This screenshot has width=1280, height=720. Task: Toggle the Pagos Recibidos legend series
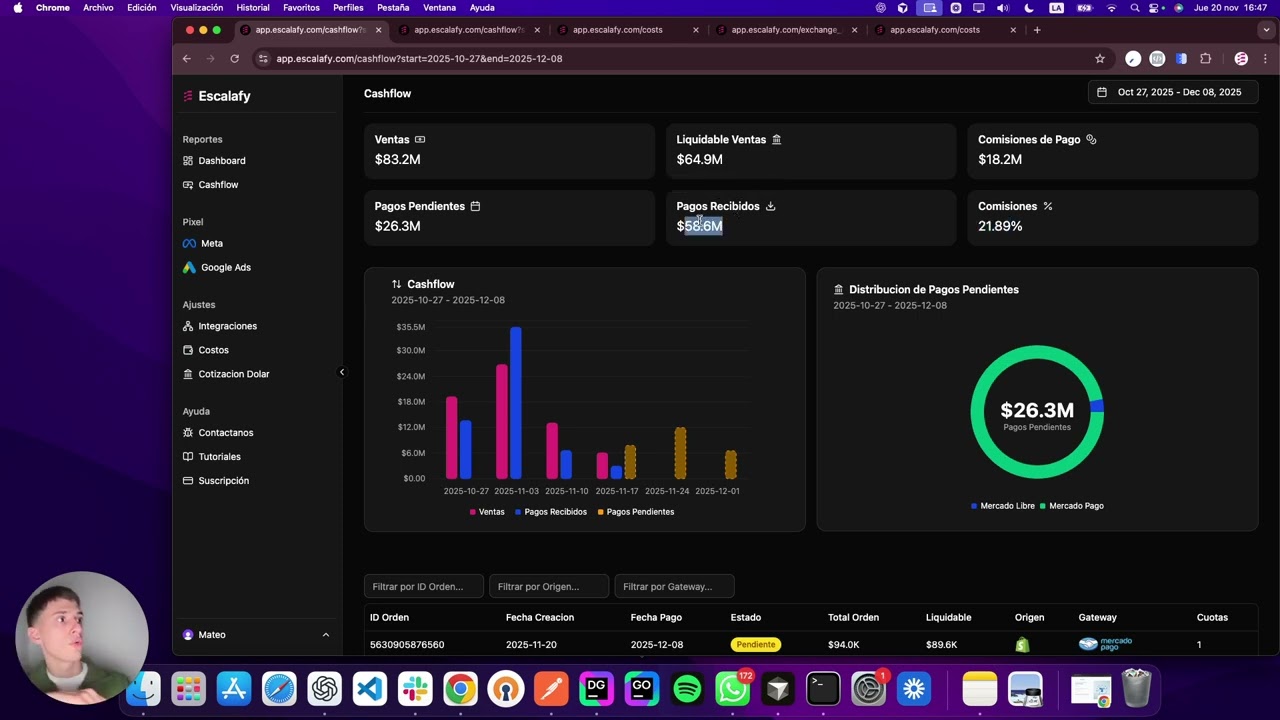click(551, 512)
